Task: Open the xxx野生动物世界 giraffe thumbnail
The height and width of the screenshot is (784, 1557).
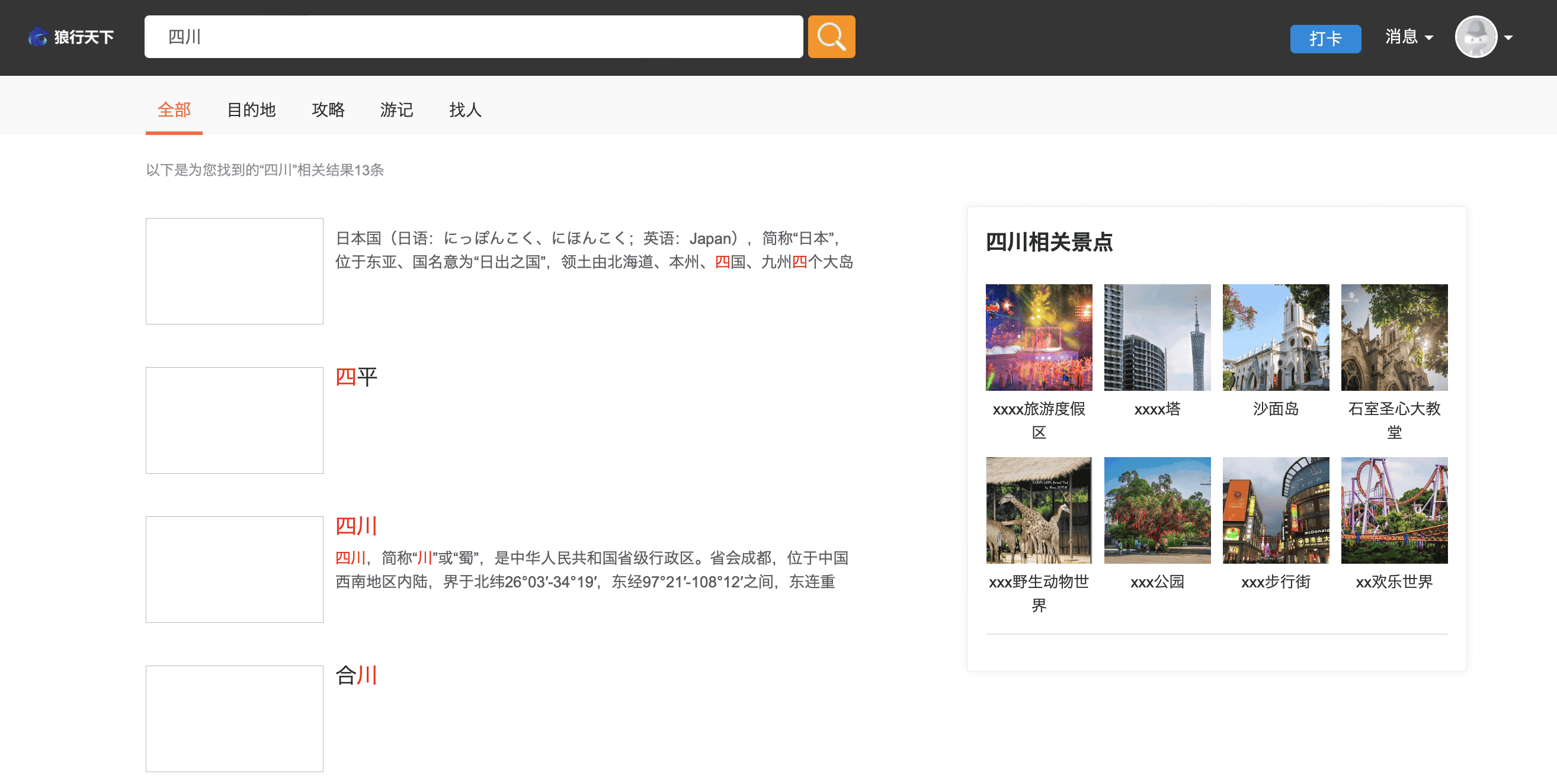Action: tap(1039, 510)
